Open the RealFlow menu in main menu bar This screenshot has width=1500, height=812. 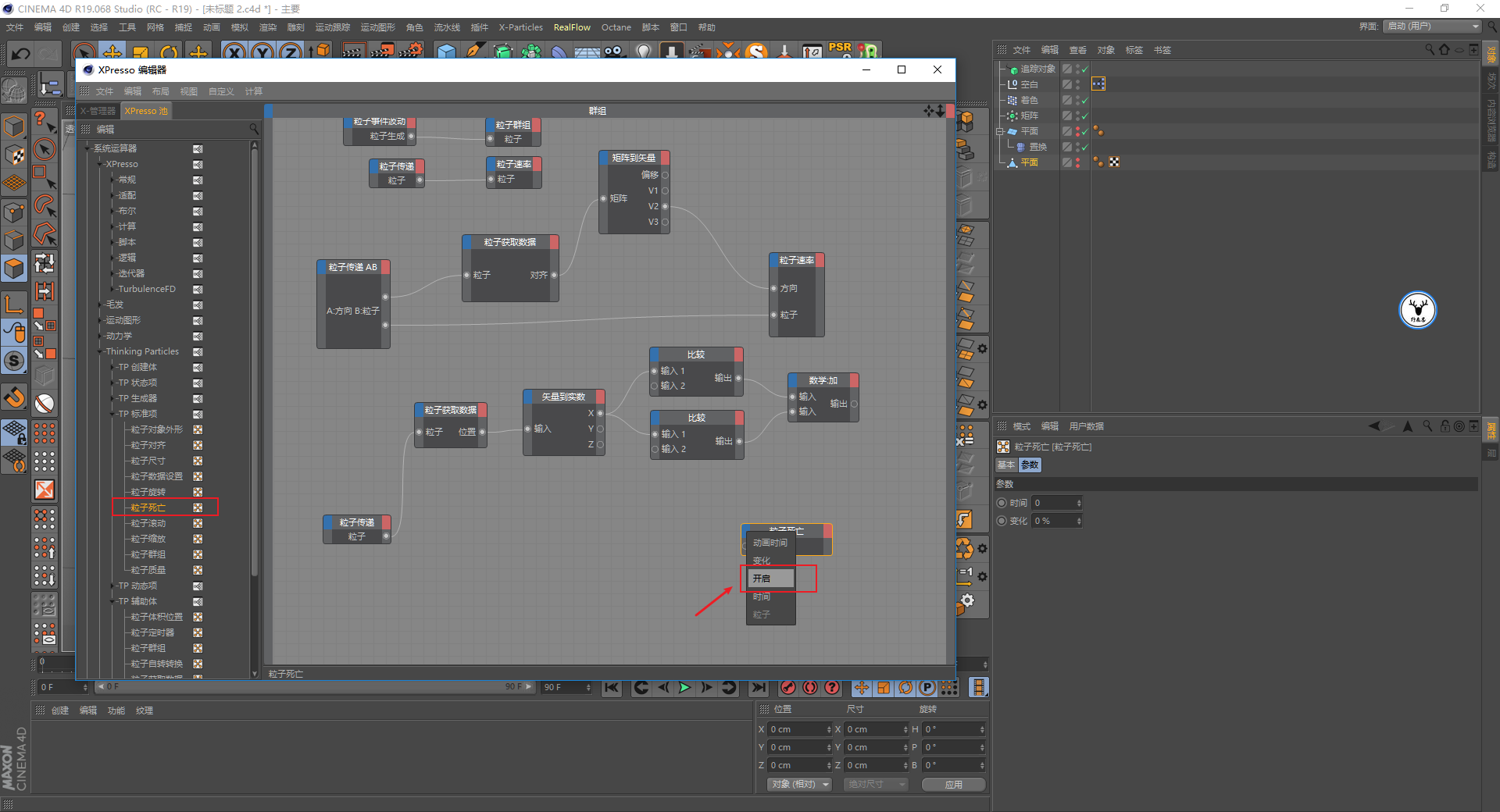(x=572, y=27)
